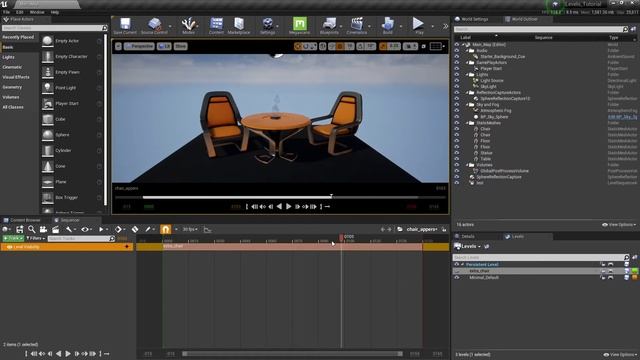Select the Visual Effects category
640x360 pixels.
point(16,77)
